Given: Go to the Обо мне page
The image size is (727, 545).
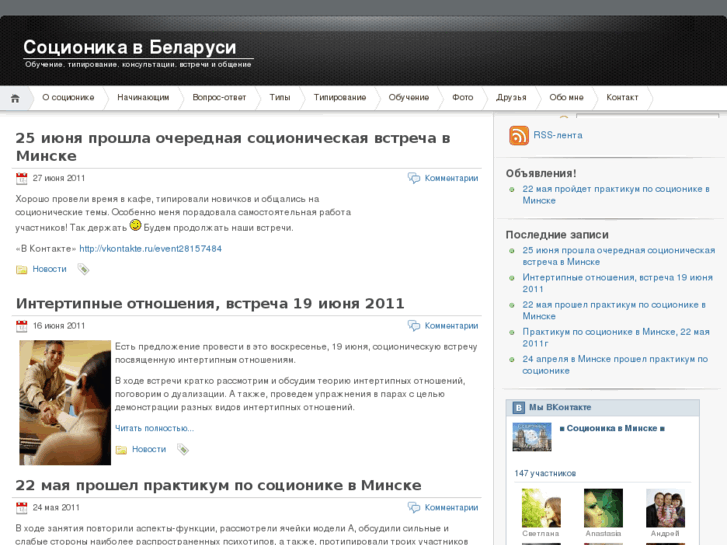Looking at the screenshot, I should point(567,97).
